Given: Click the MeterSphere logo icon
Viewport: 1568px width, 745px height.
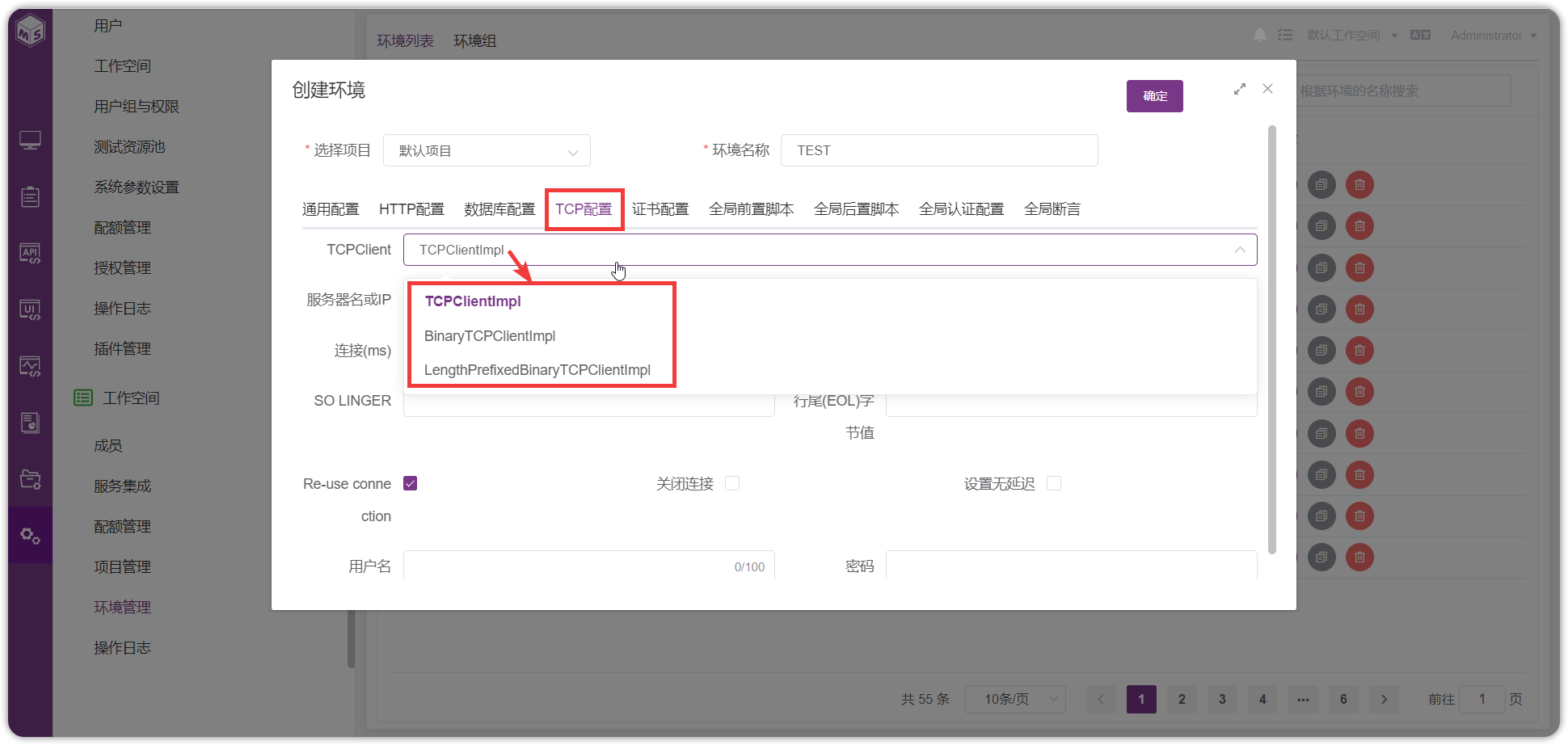Looking at the screenshot, I should click(x=30, y=31).
